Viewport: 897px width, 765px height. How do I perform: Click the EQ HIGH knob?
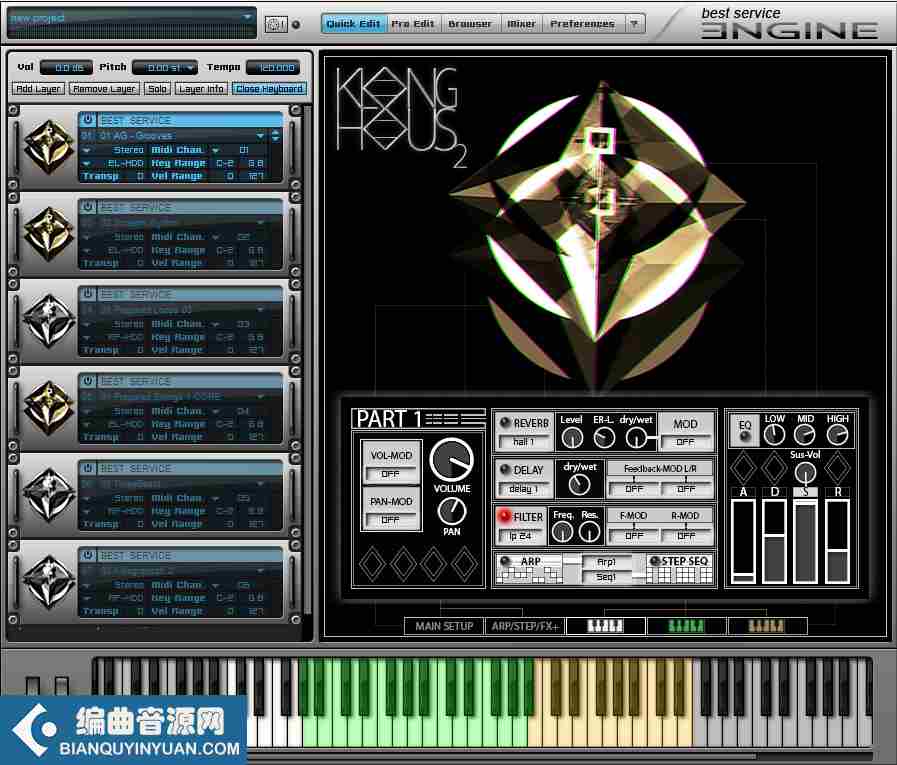pos(837,434)
